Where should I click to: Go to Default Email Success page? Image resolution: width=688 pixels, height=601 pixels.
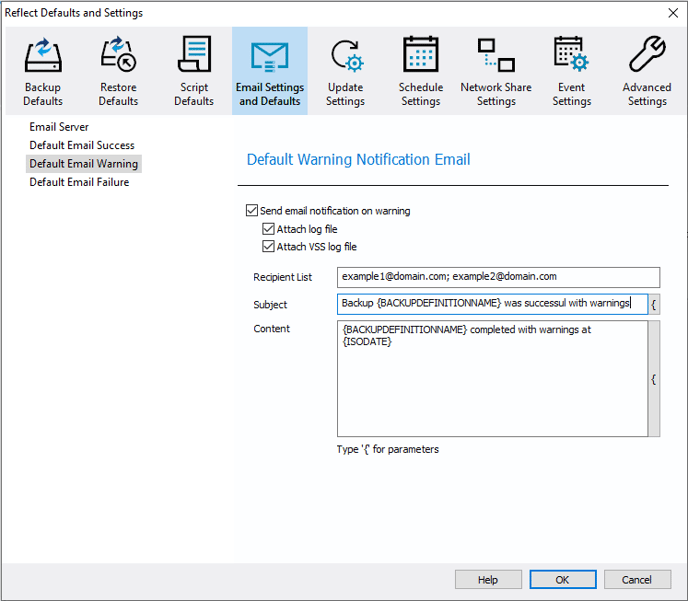click(82, 145)
